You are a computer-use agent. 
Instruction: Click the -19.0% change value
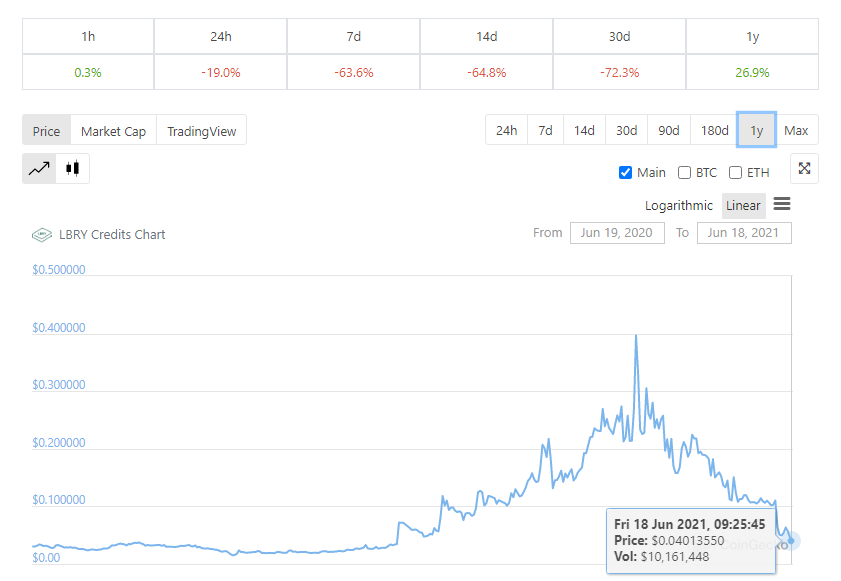pos(220,72)
